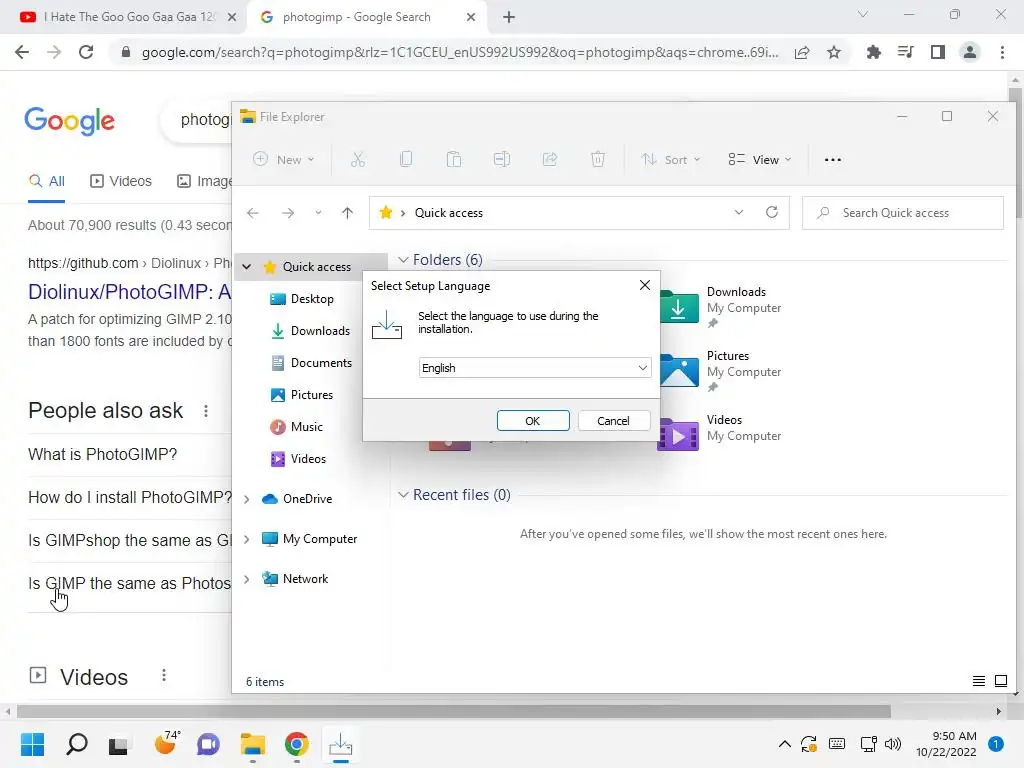Select Downloads in the navigation pane
This screenshot has height=768, width=1024.
pyautogui.click(x=319, y=330)
